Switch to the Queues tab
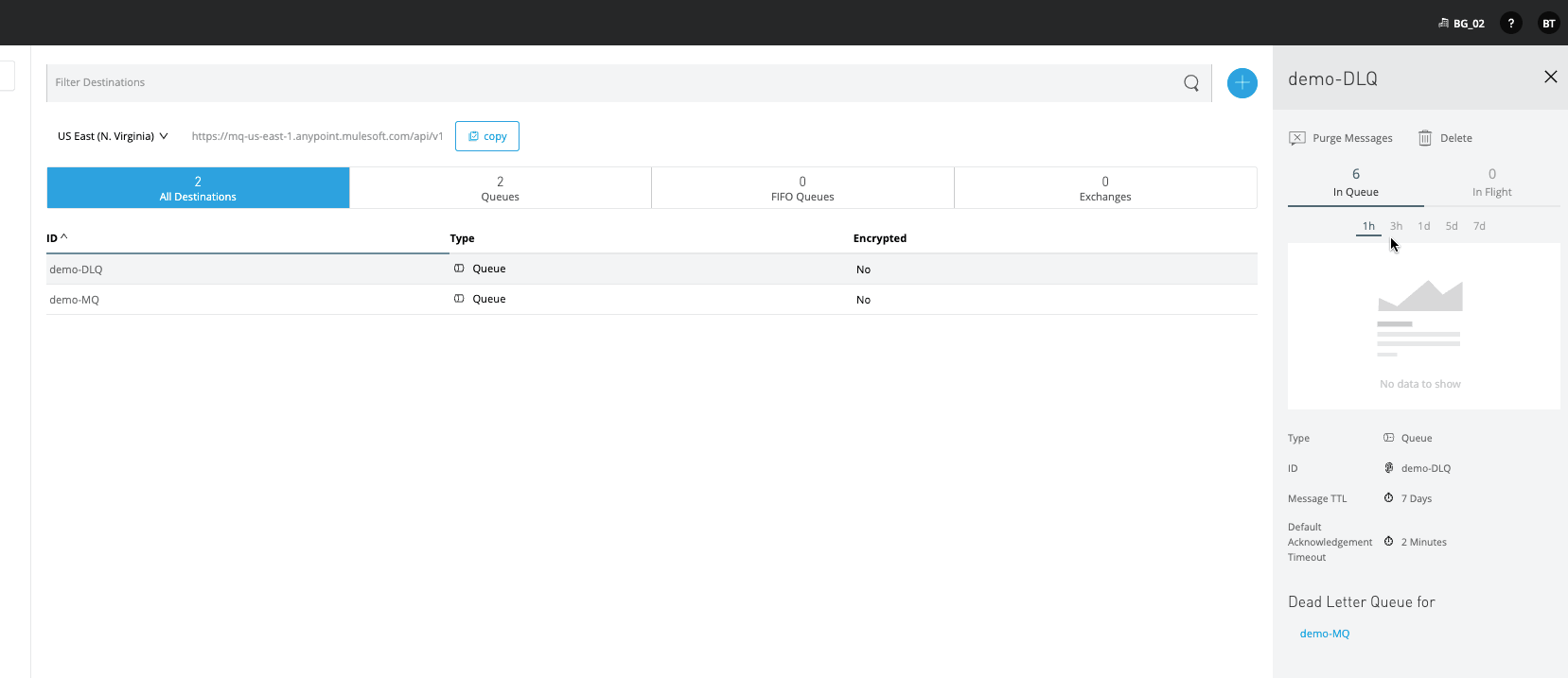The width and height of the screenshot is (1568, 678). (500, 188)
